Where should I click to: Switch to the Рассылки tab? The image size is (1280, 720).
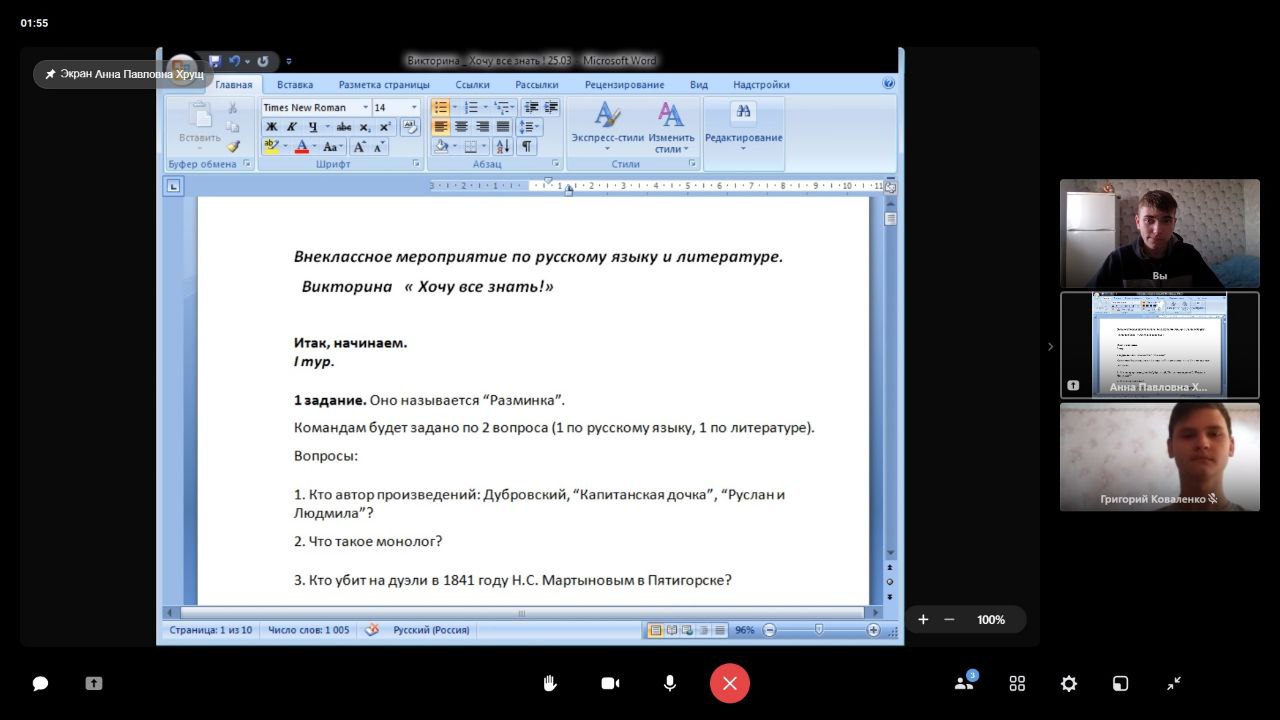537,85
